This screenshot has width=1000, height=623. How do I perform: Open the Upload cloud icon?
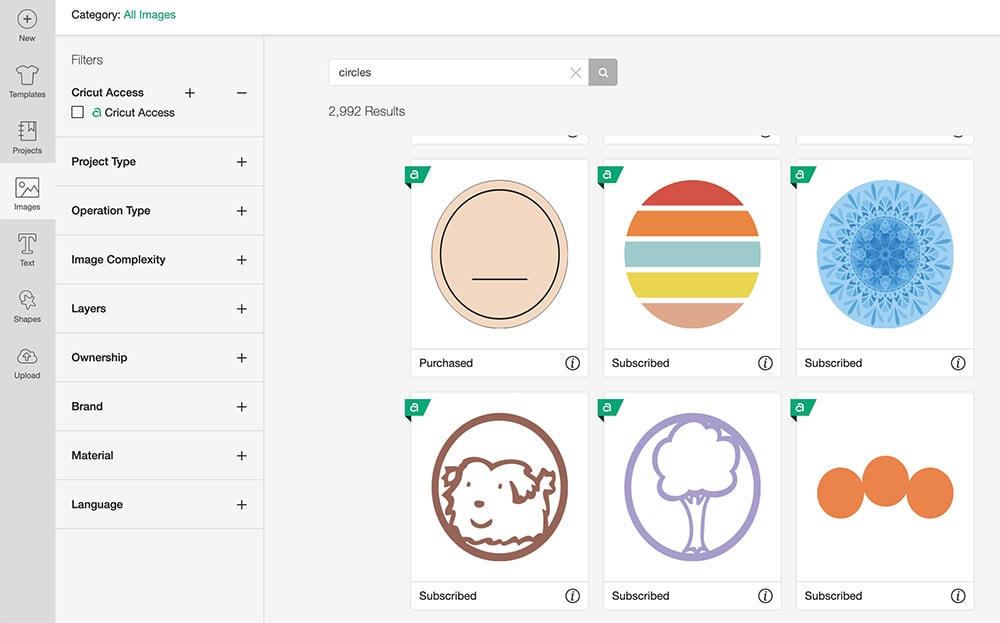point(27,356)
